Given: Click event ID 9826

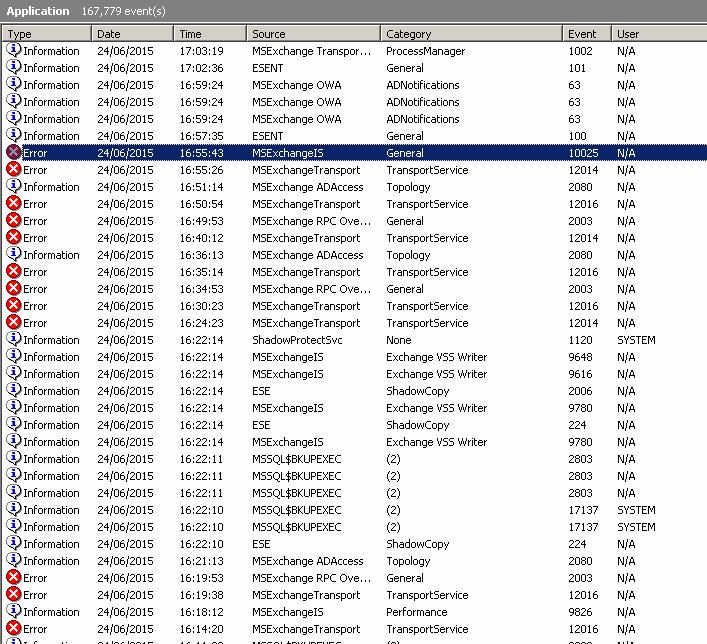Looking at the screenshot, I should tap(580, 612).
